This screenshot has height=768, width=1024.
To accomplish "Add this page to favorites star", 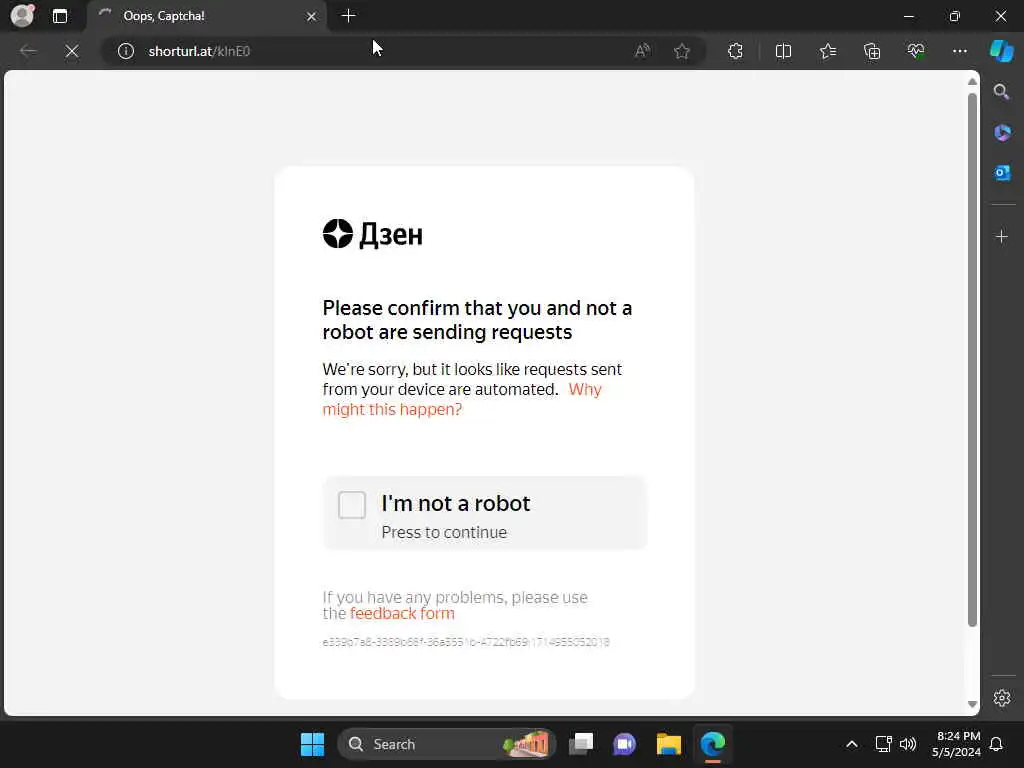I will 682,51.
